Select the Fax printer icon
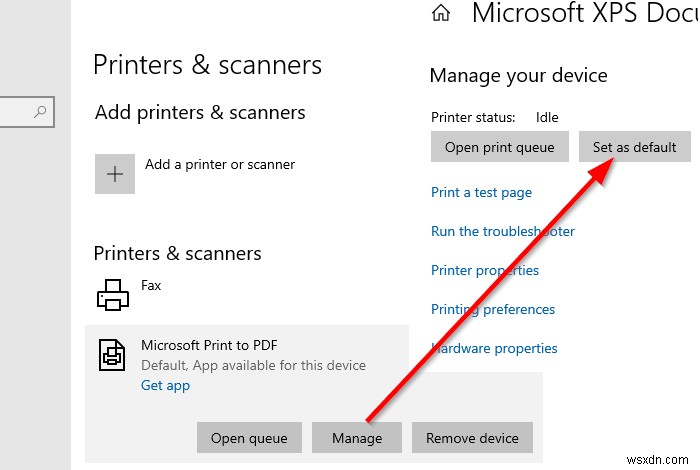Viewport: 700px width, 470px height. tap(112, 294)
